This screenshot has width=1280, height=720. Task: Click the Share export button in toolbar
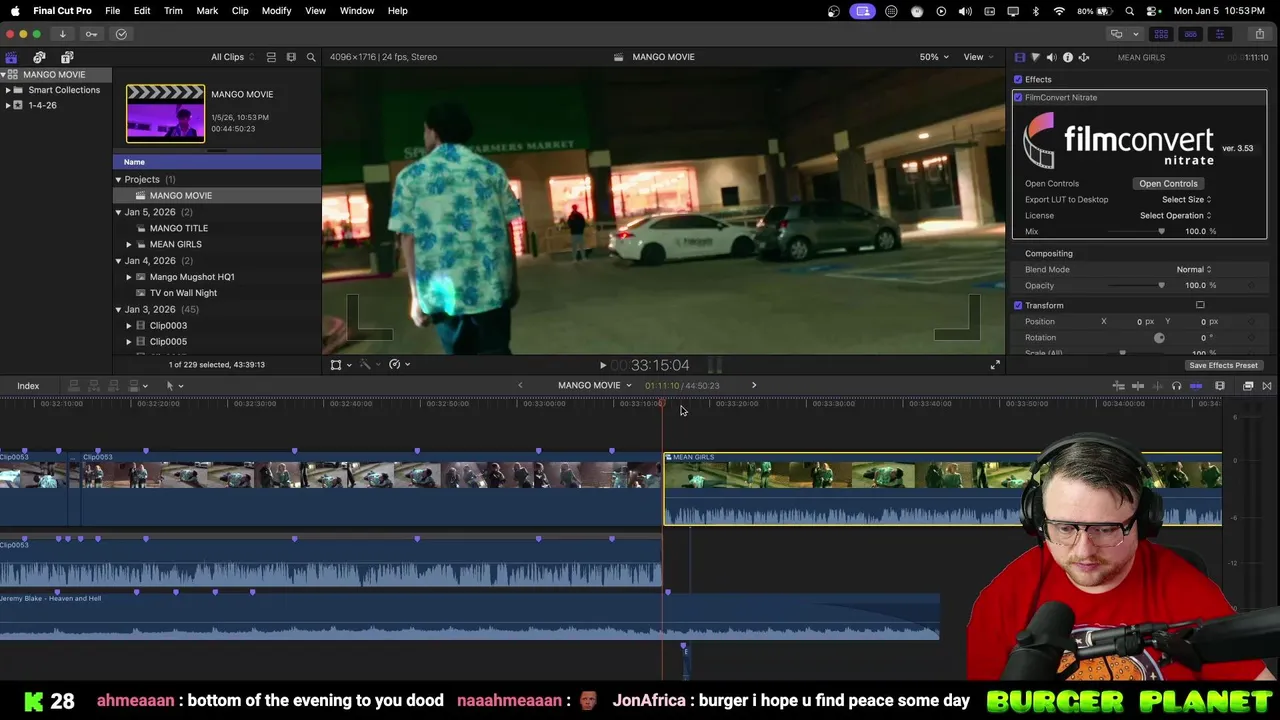tap(1259, 34)
